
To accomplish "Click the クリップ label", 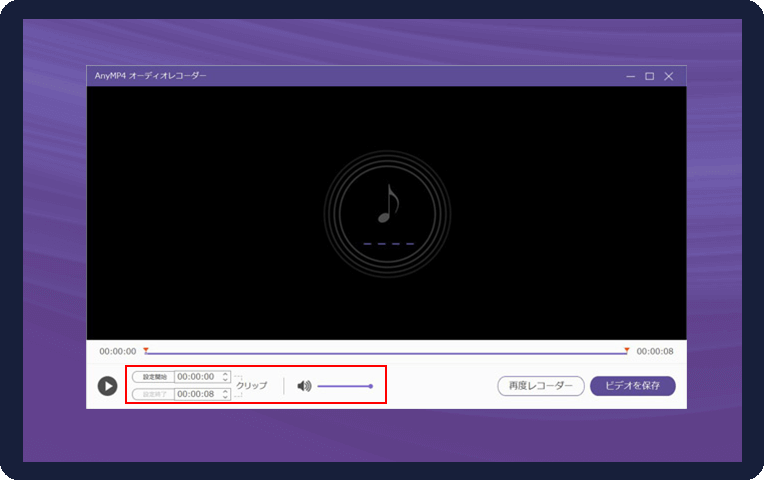I will click(x=251, y=385).
